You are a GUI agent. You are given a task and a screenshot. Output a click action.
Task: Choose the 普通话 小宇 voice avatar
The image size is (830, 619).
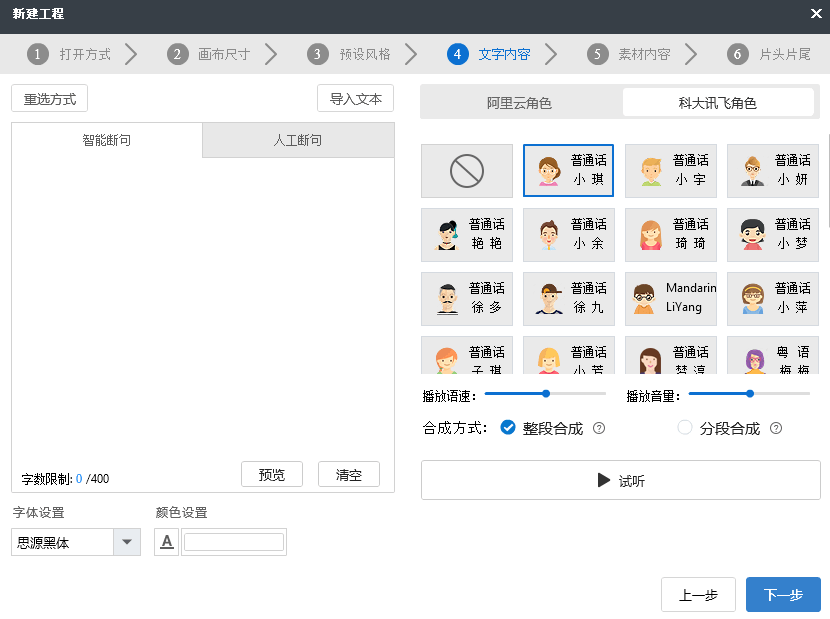pos(671,171)
